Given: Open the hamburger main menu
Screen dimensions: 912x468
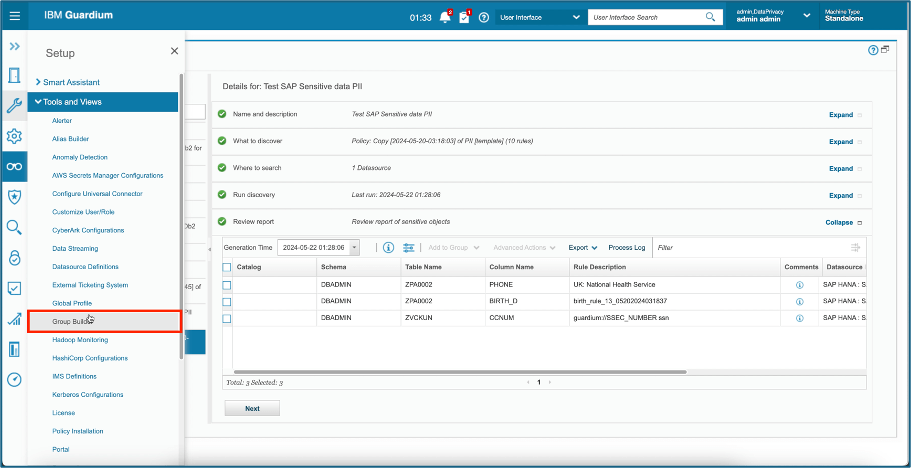Looking at the screenshot, I should (x=15, y=16).
